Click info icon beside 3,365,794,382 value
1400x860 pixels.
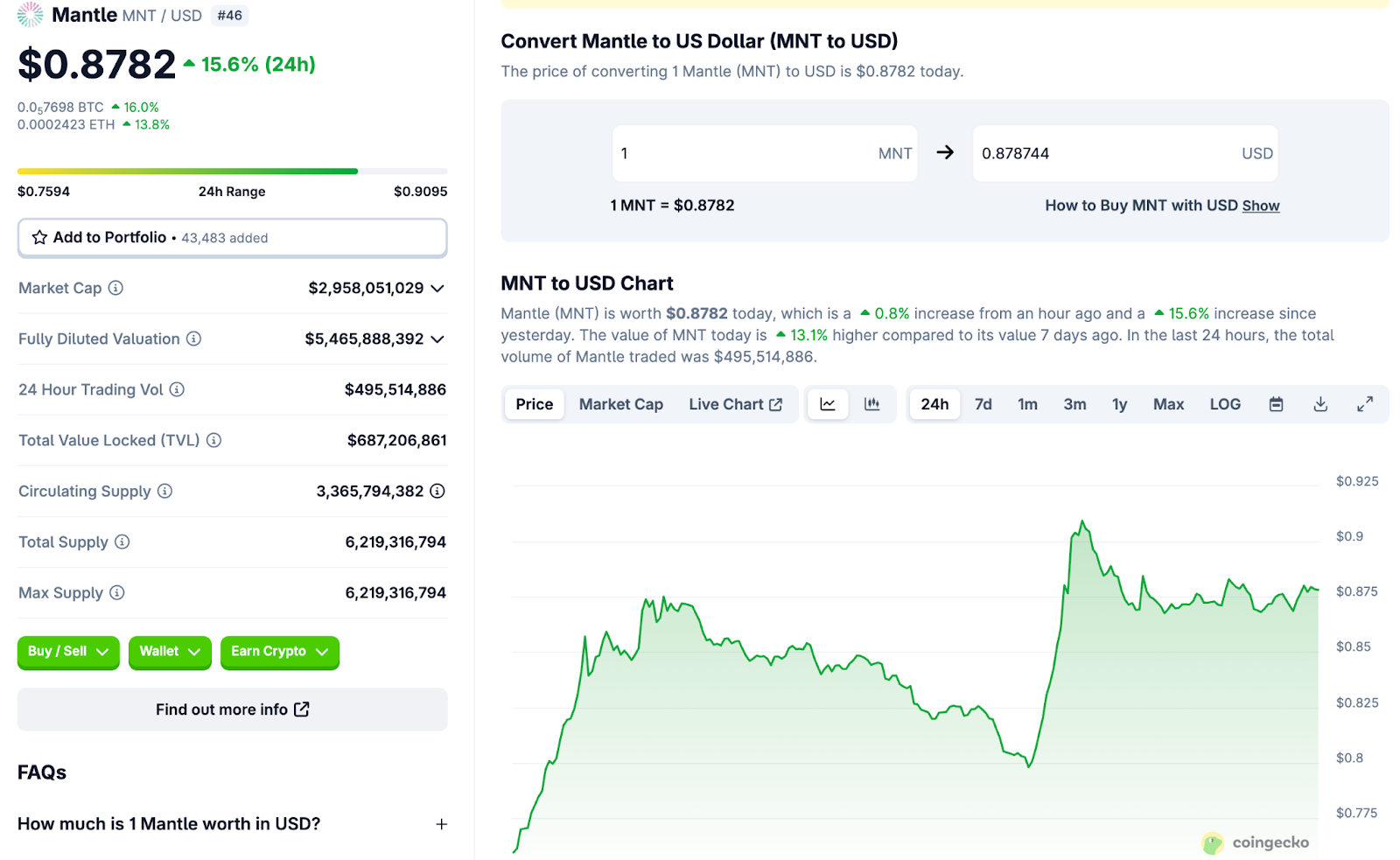tap(437, 491)
